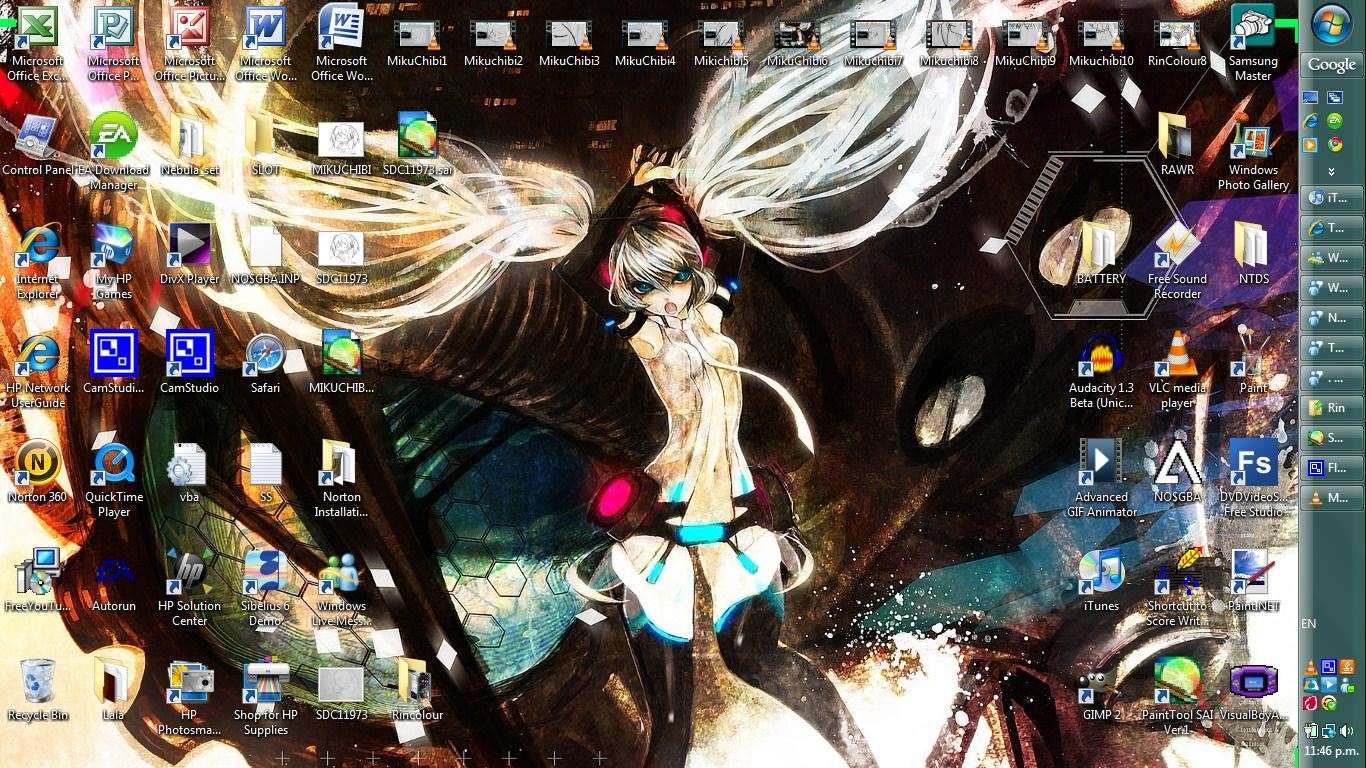1366x768 pixels.
Task: Open the Rincolour folder
Action: tap(418, 691)
